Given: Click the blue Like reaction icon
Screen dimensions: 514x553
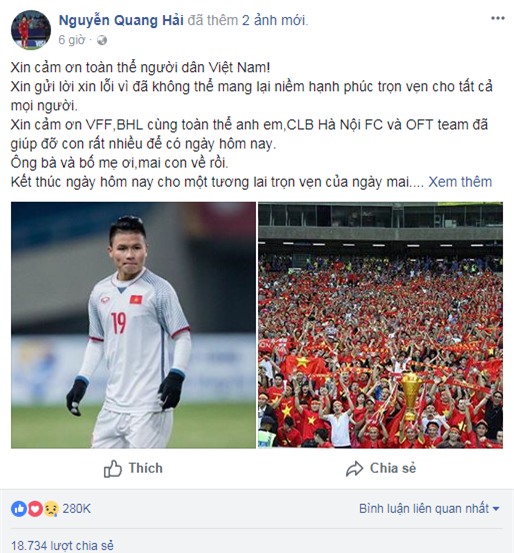Looking at the screenshot, I should coord(19,509).
